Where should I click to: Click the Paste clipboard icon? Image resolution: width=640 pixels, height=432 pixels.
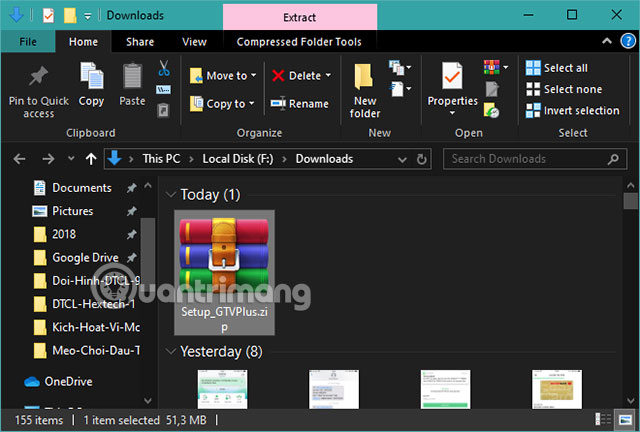[132, 78]
